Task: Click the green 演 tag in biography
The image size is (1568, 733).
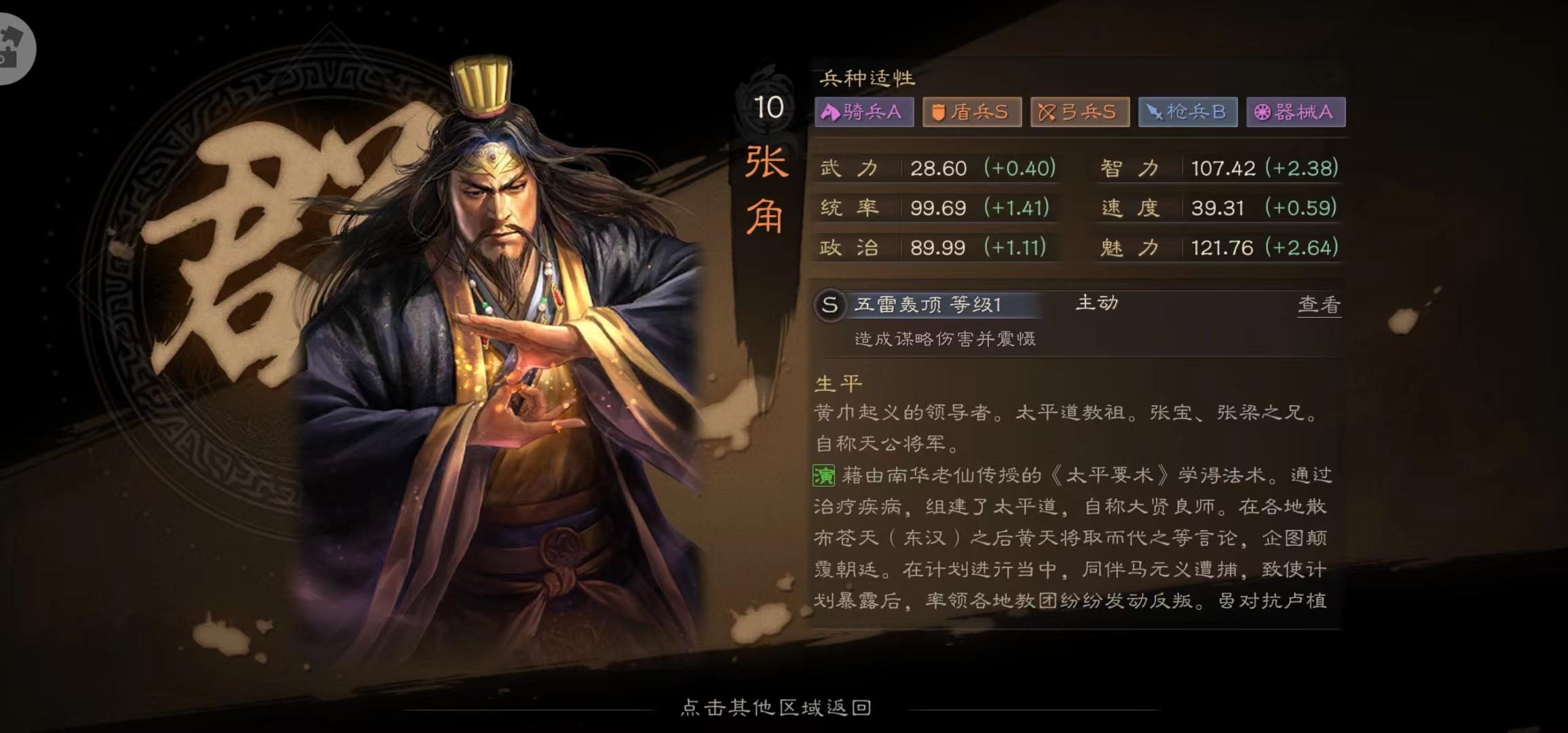Action: coord(823,475)
